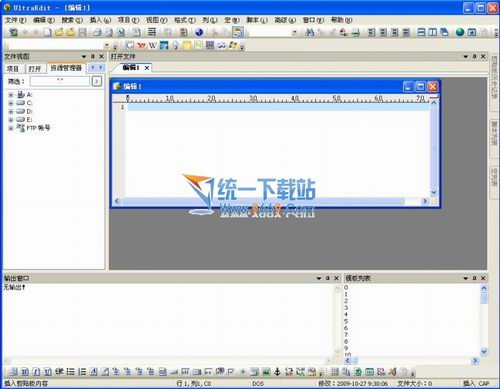
Task: Switch to the 项目 tab
Action: pos(13,69)
